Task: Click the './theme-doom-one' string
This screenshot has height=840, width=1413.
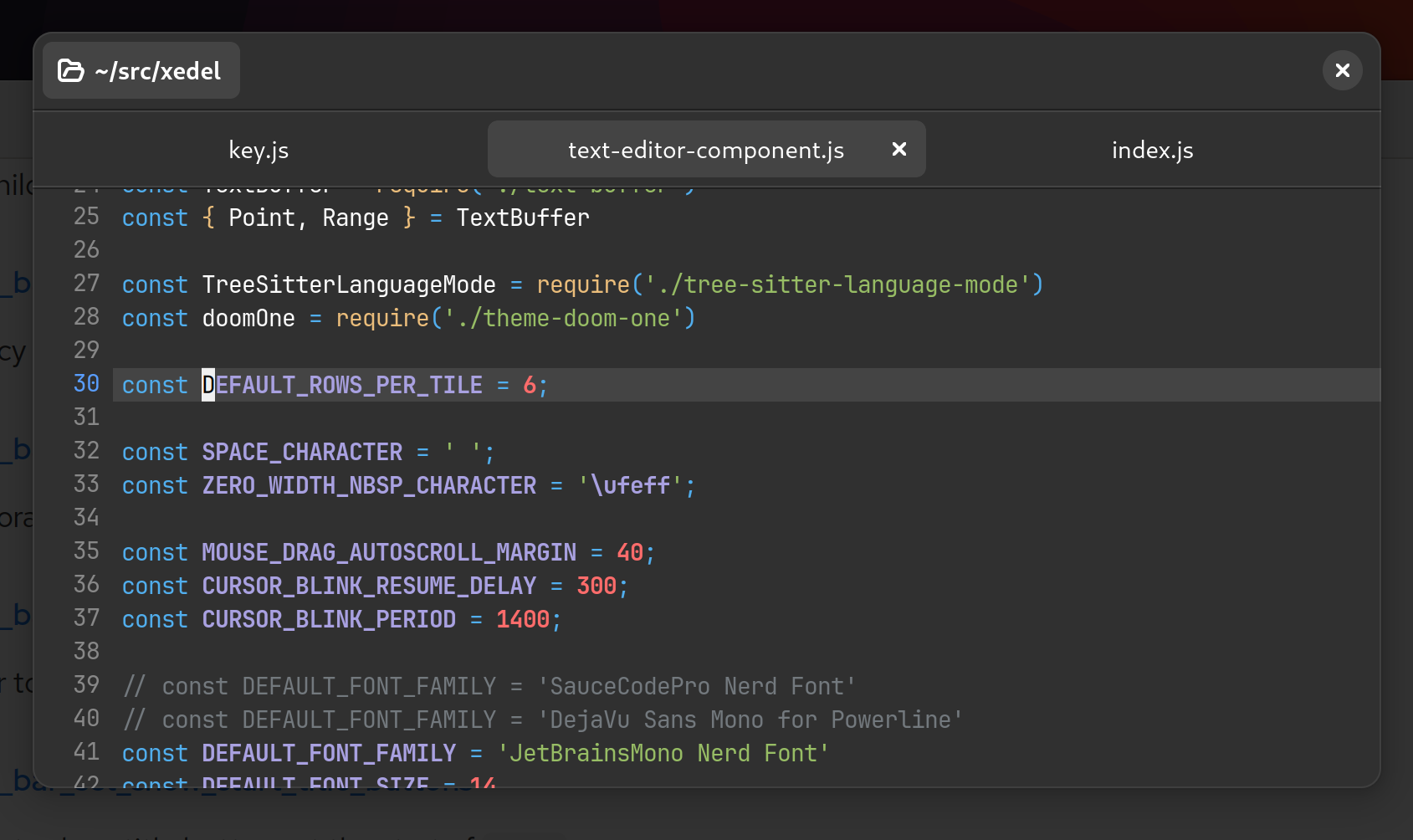Action: click(x=563, y=318)
